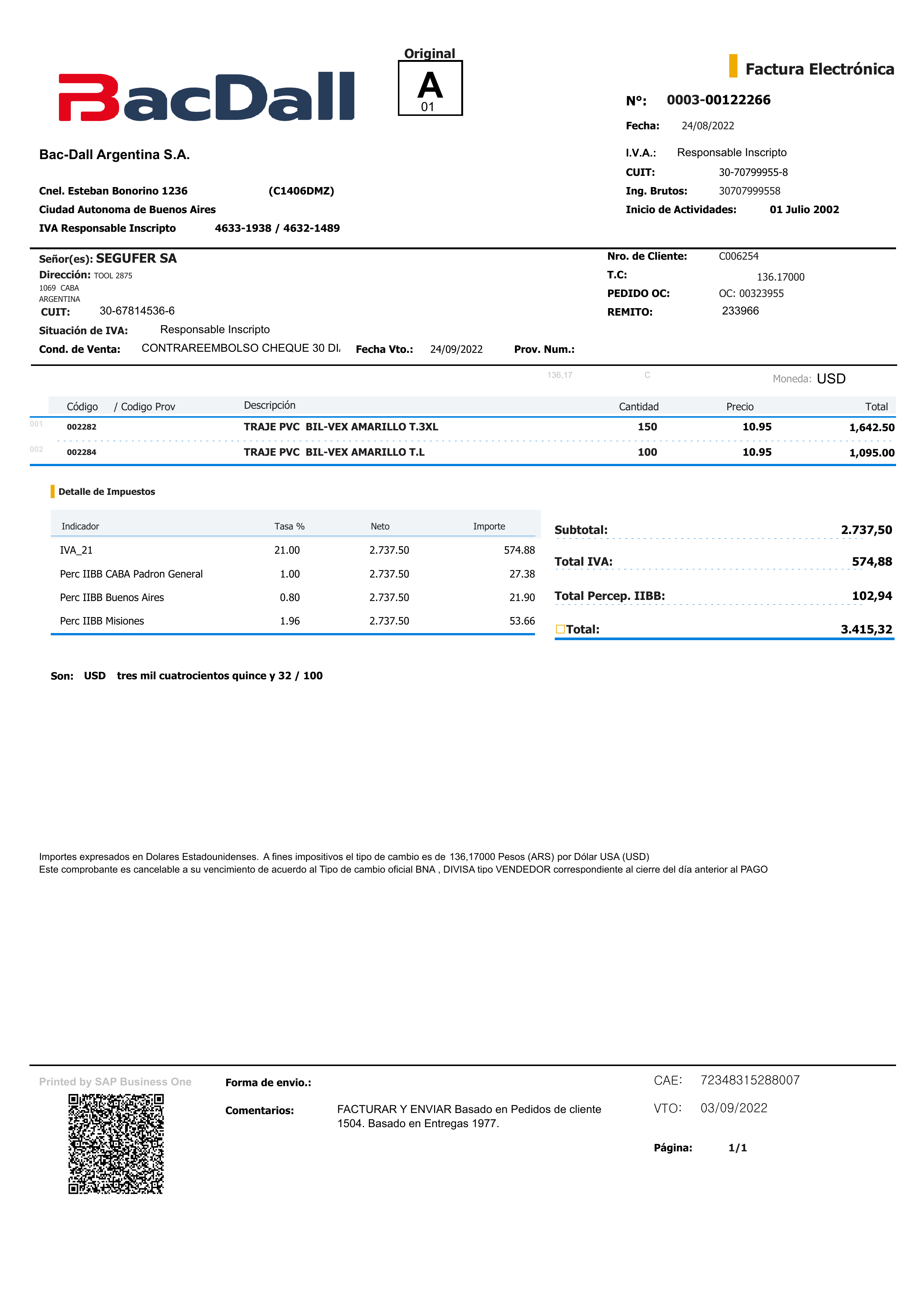Click the Fecha Vto. date 24/09/2022

(x=456, y=350)
